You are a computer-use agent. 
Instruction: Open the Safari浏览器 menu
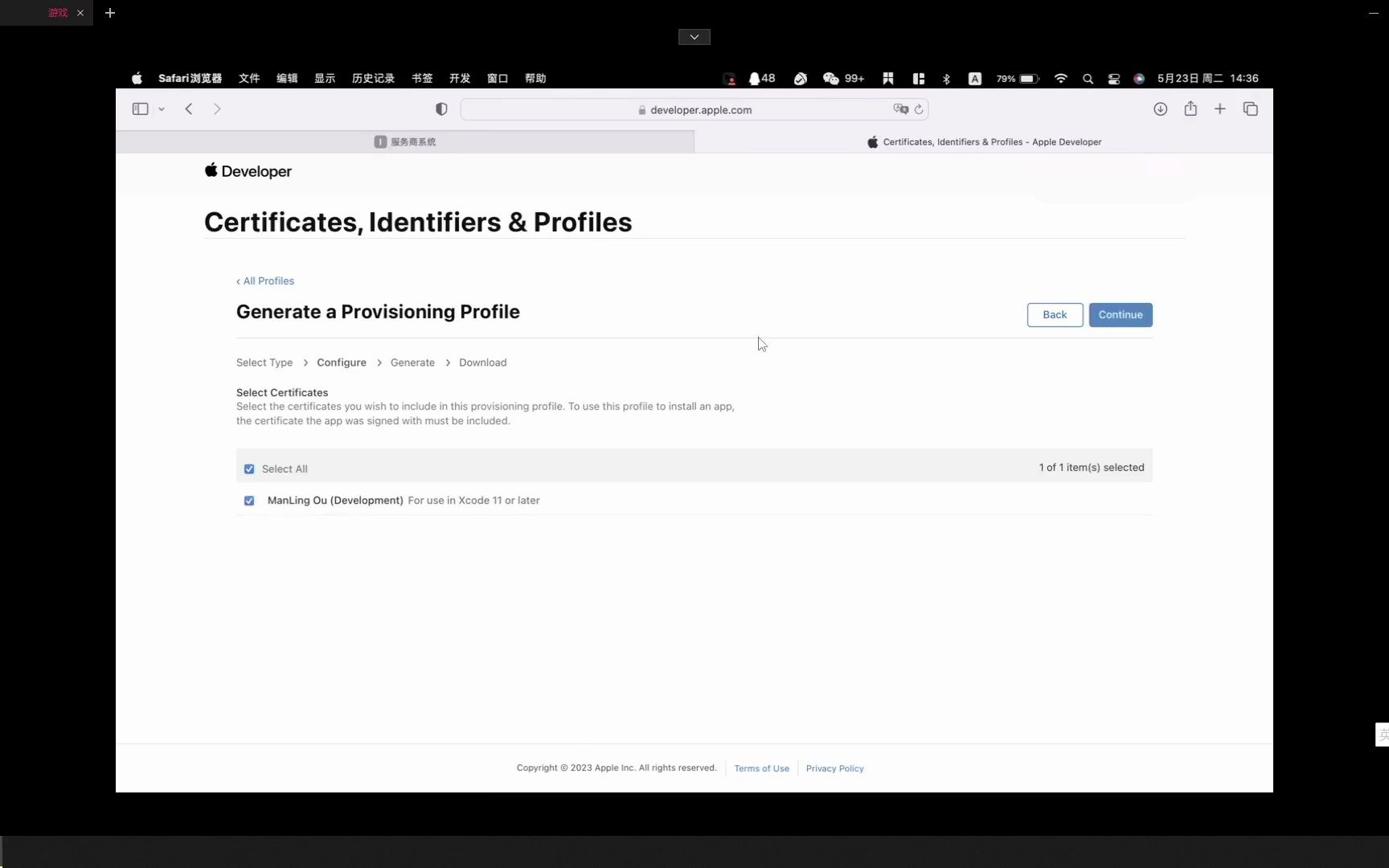tap(190, 78)
